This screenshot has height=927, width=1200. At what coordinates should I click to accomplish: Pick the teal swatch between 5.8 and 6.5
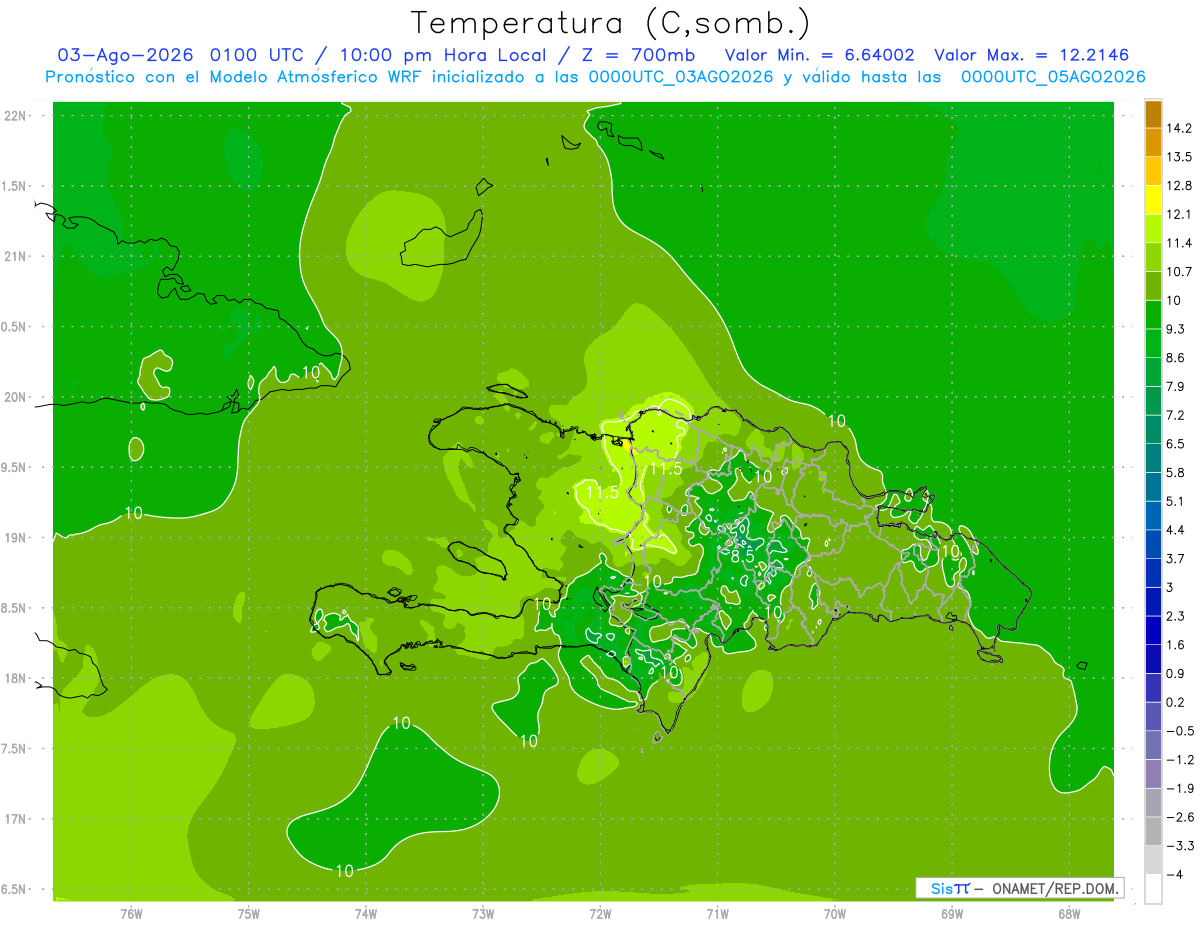1153,458
